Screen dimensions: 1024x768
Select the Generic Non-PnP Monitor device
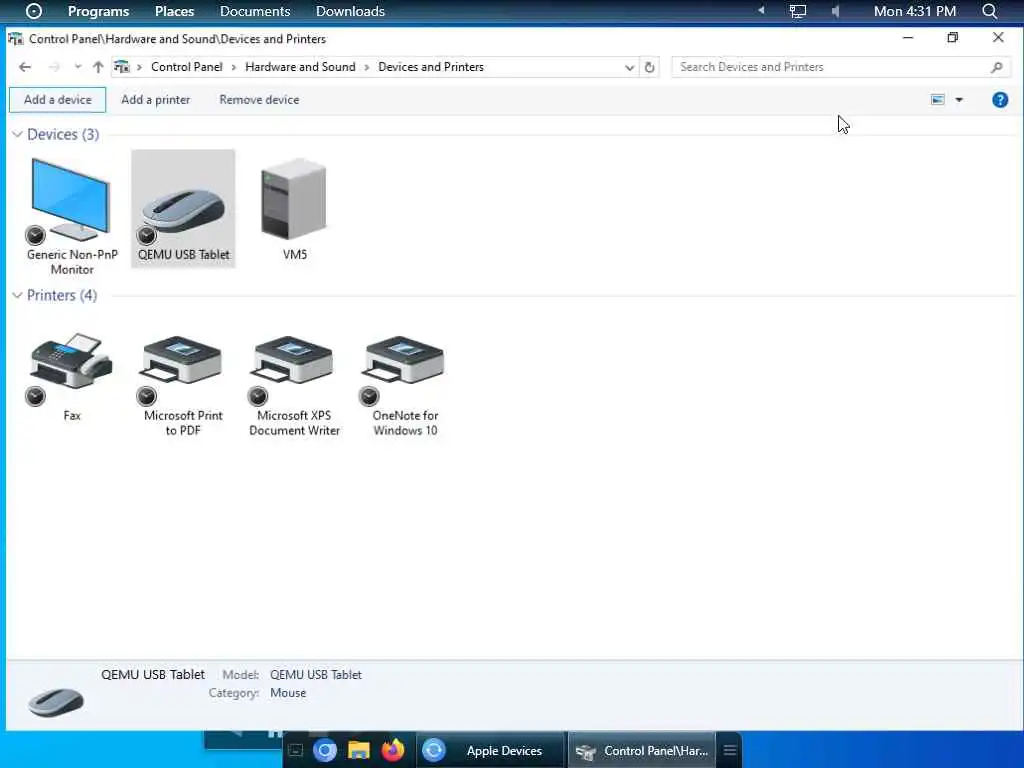[72, 216]
